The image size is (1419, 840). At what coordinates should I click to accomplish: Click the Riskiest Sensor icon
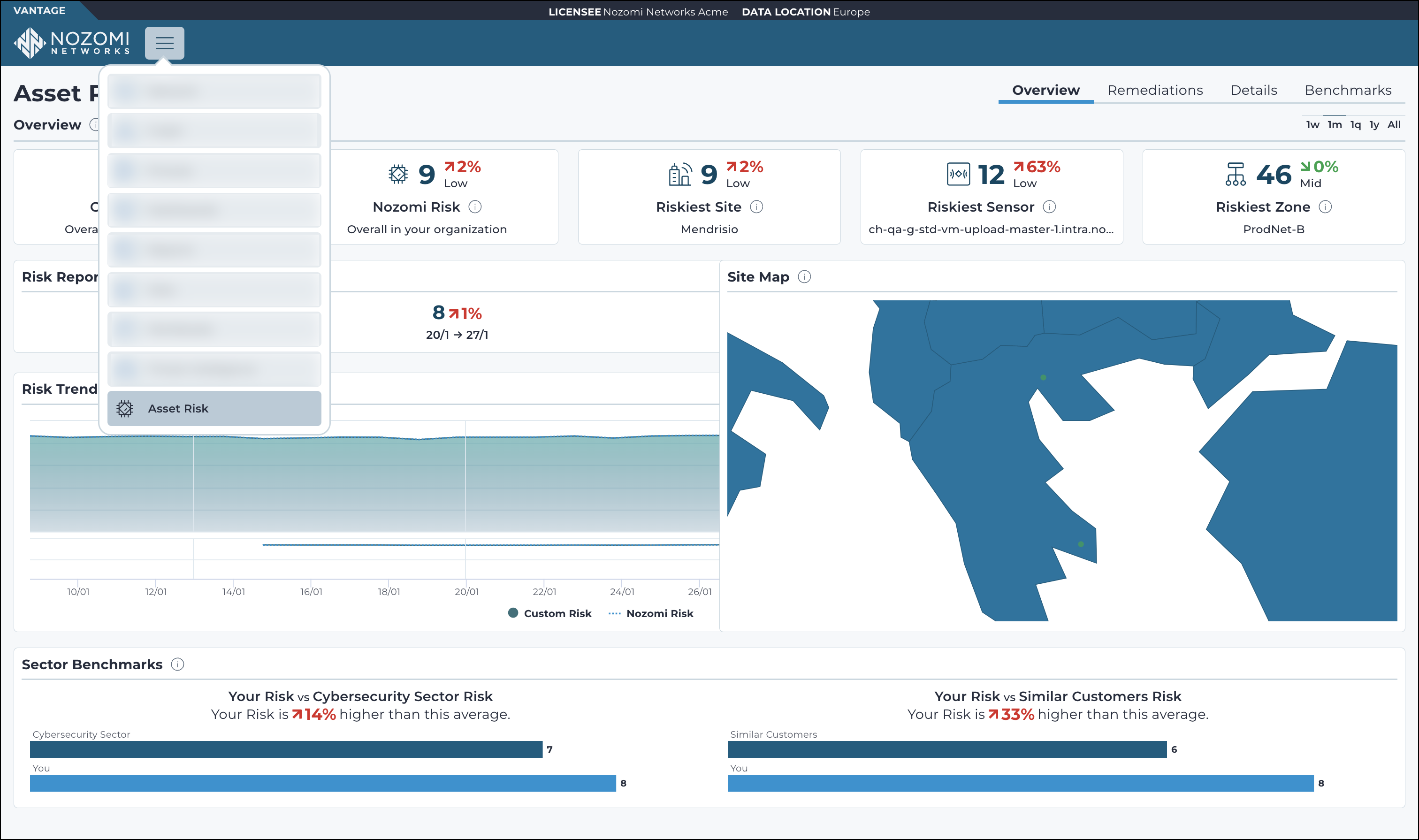pos(958,175)
